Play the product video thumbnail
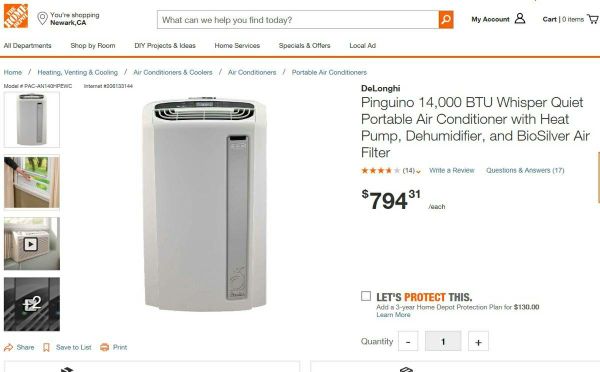The width and height of the screenshot is (600, 372). [31, 243]
